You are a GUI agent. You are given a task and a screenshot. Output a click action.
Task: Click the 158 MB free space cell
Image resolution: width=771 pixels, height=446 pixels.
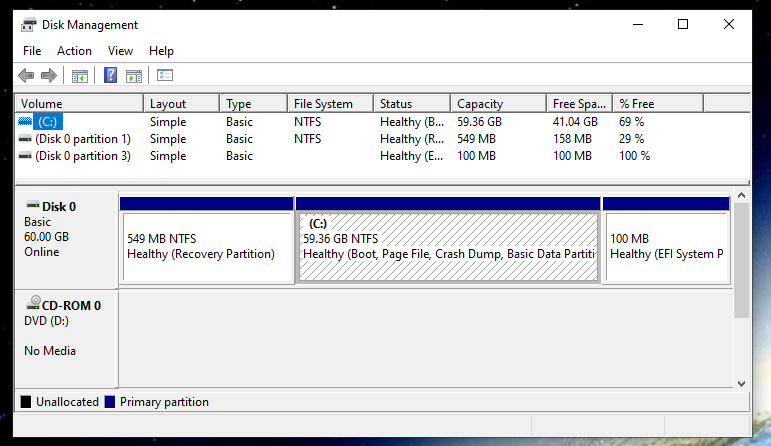point(572,139)
